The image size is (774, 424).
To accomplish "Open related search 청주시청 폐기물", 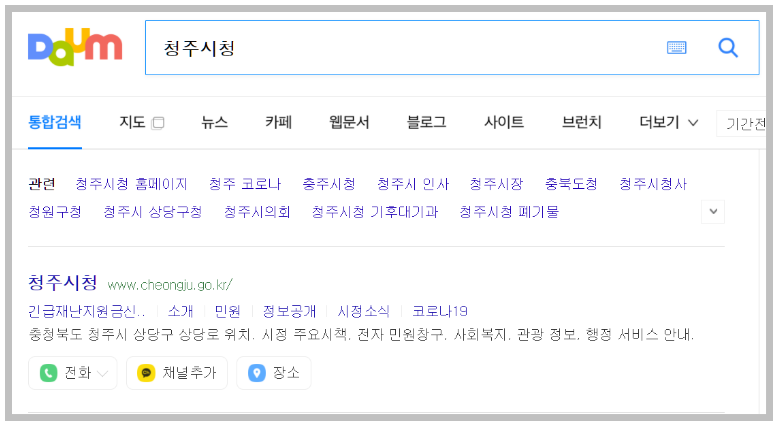I will (x=509, y=212).
